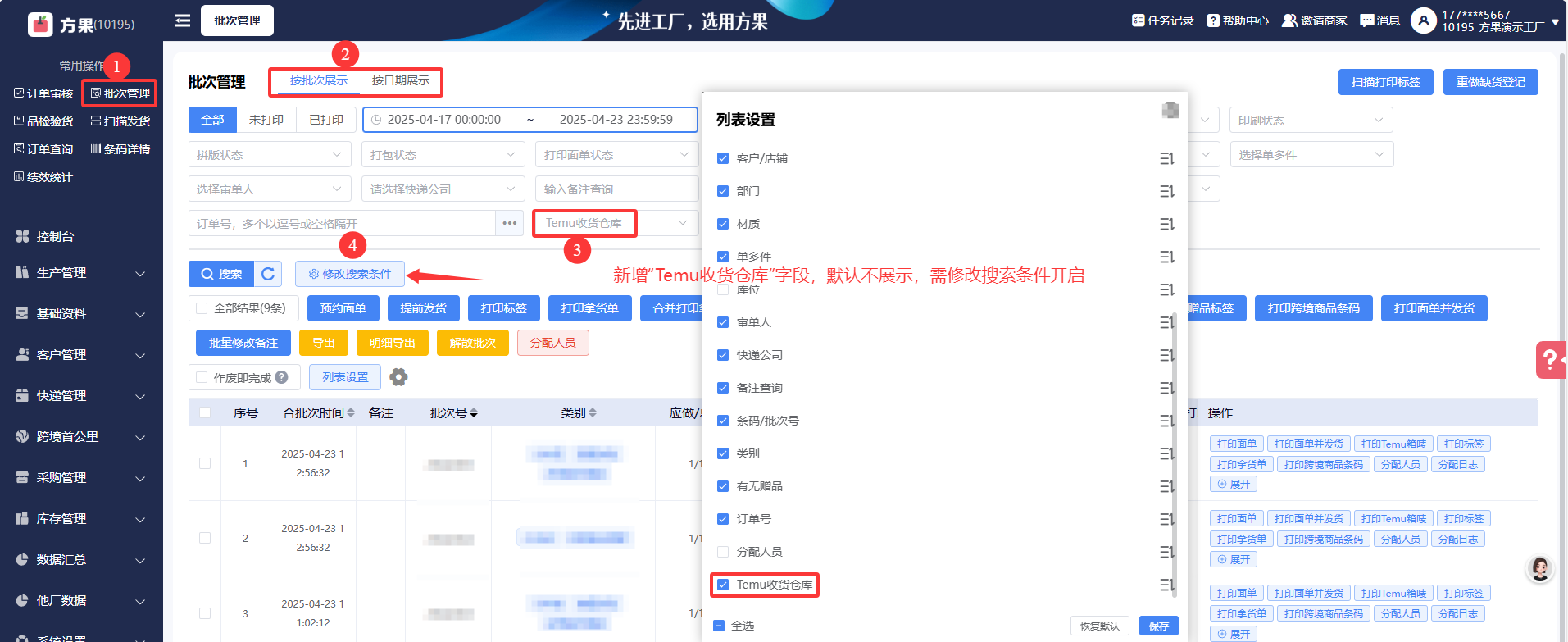
Task: Toggle the 全选 checkbox in 列表设置
Action: (719, 626)
